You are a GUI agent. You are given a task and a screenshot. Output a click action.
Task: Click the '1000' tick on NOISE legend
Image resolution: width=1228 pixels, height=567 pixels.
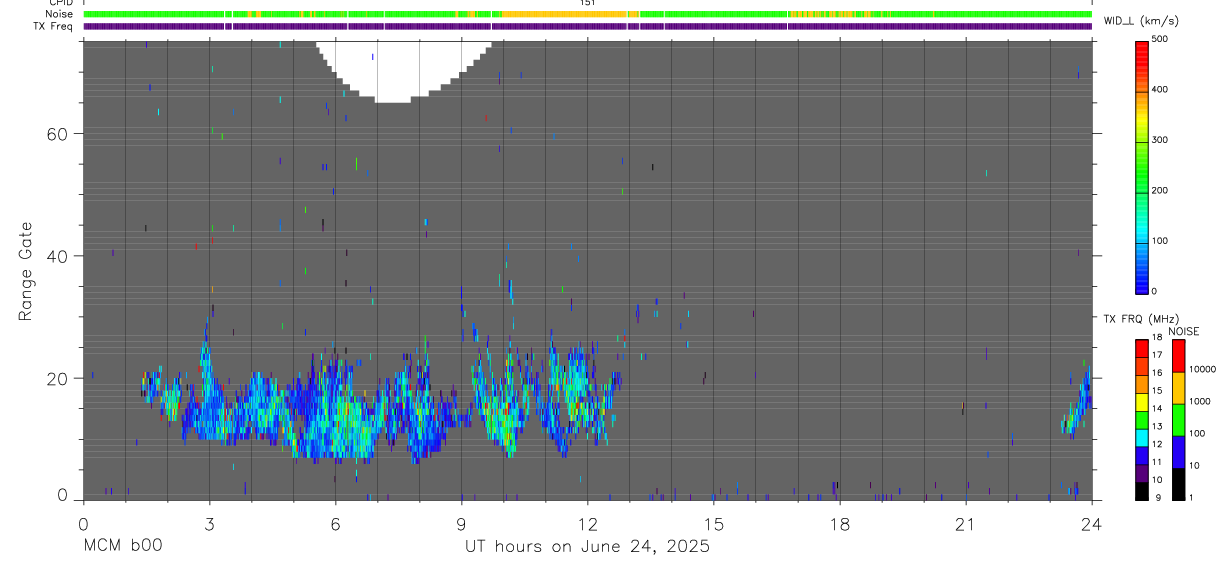pos(1200,401)
